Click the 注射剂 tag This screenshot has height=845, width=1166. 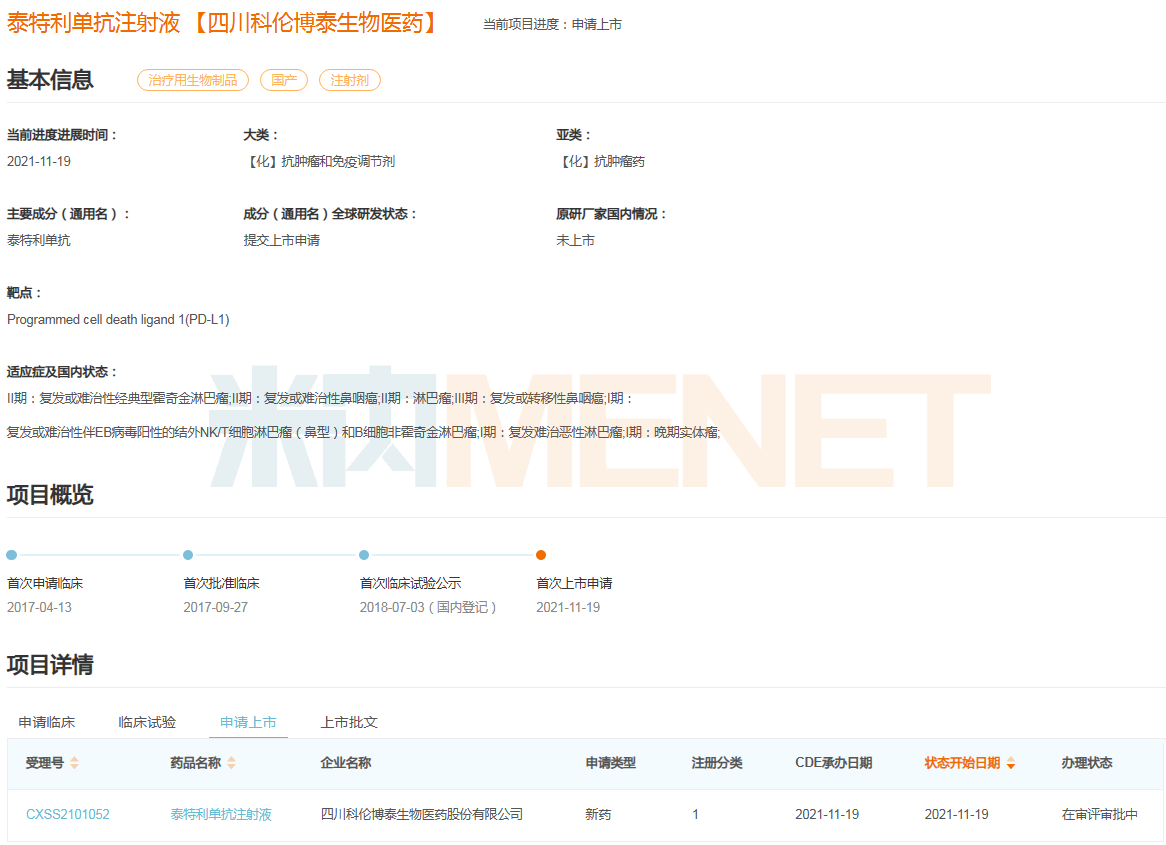click(350, 80)
